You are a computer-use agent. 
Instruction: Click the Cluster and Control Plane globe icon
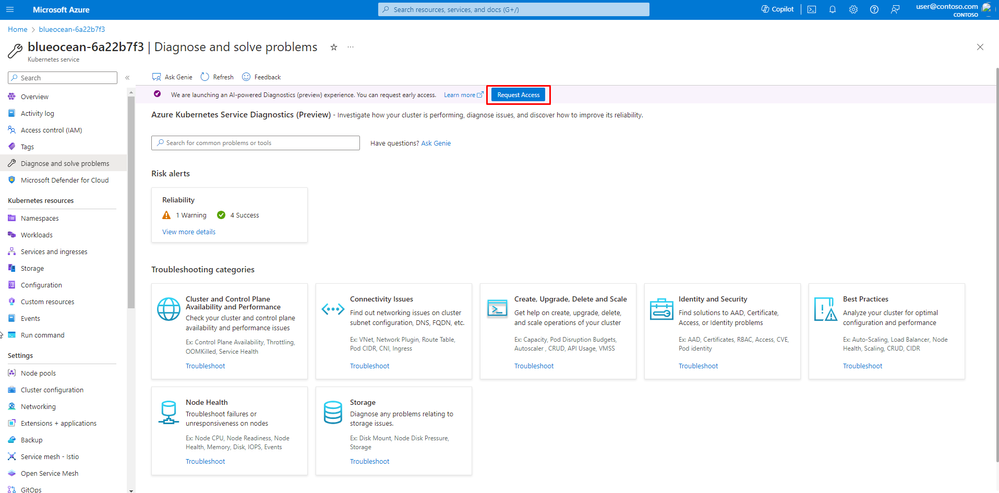coord(169,310)
